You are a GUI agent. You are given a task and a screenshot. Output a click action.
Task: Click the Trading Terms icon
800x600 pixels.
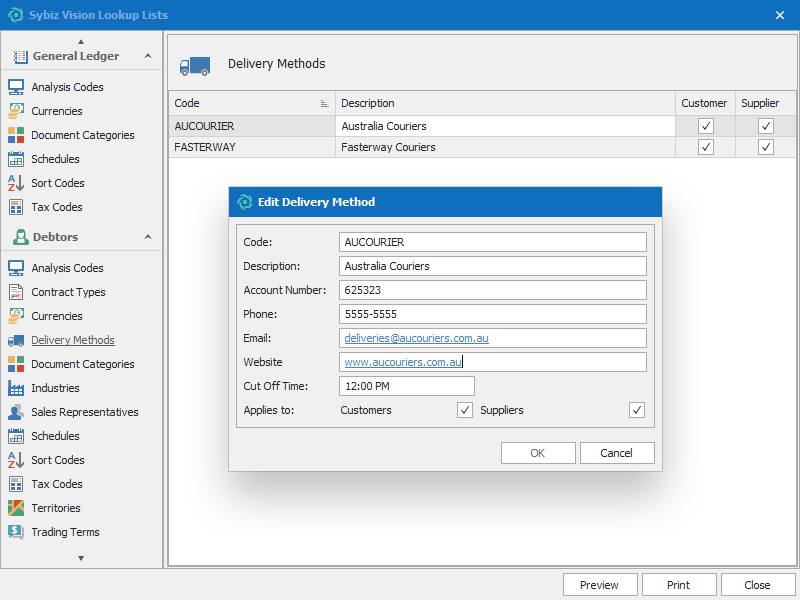click(16, 532)
